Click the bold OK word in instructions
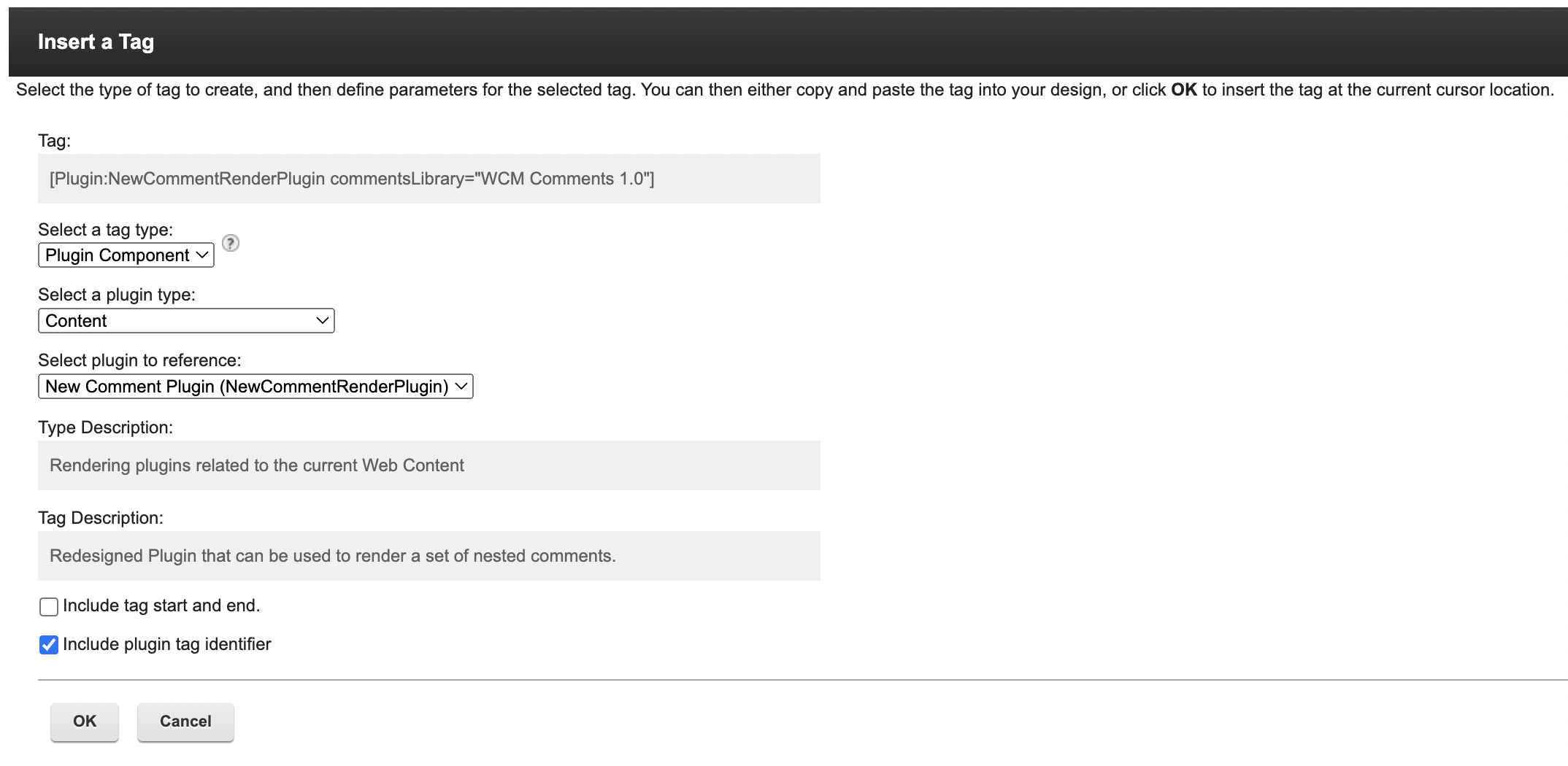Screen dimensions: 1568x766 tap(1183, 90)
